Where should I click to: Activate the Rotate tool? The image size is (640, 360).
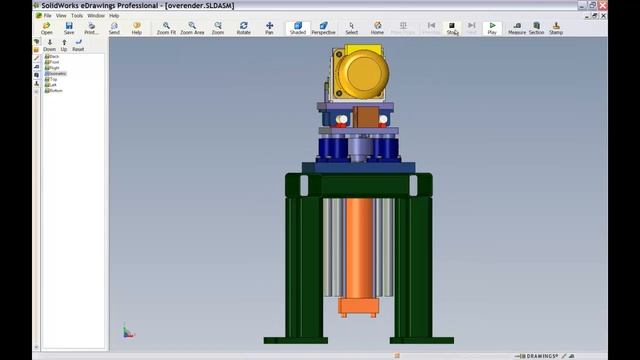244,28
